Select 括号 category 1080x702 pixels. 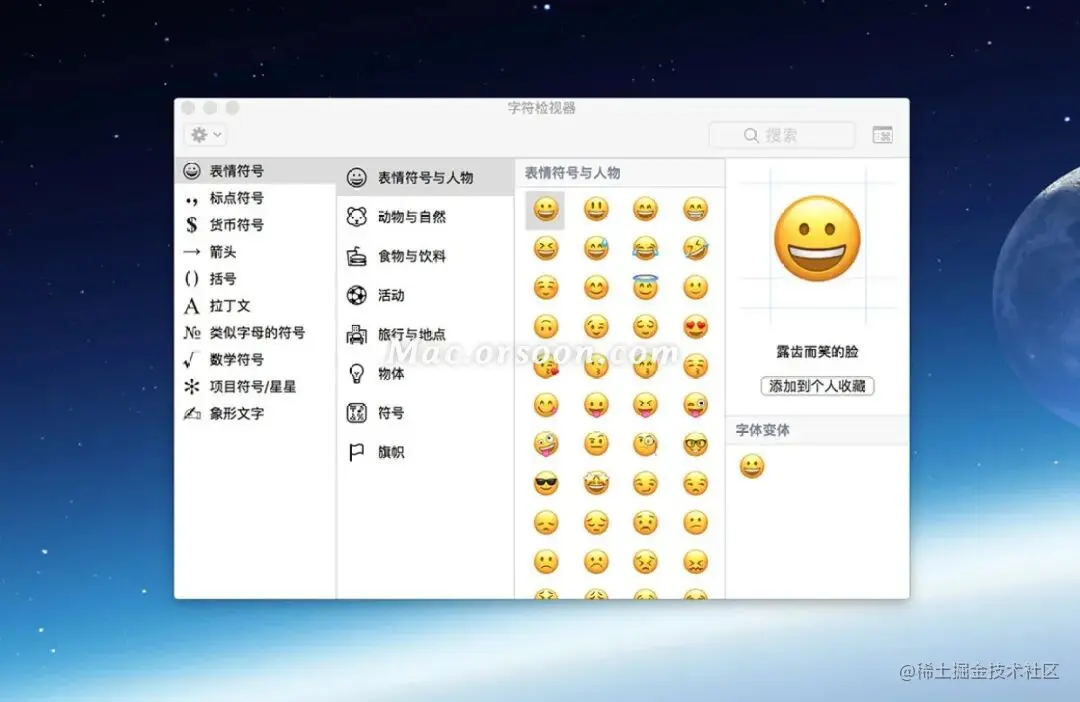coord(255,279)
